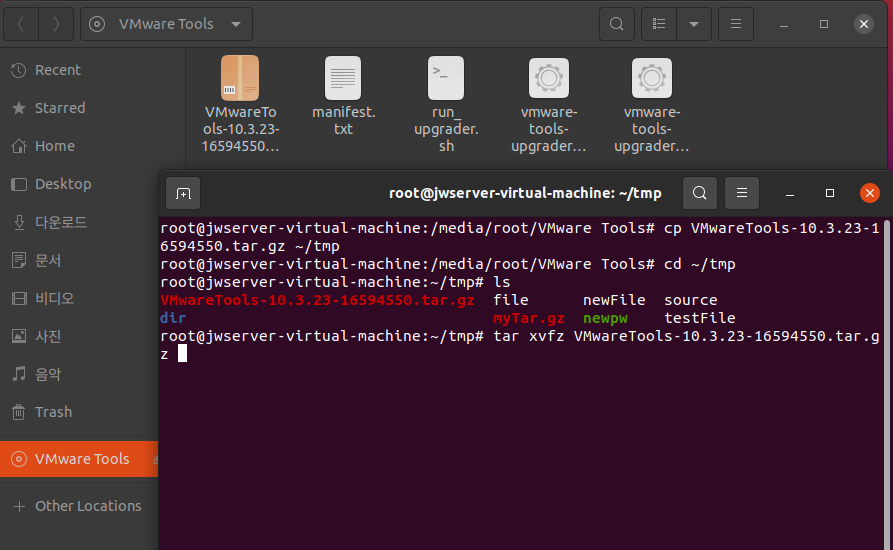Open the Files hamburger menu
This screenshot has width=893, height=550.
(736, 24)
